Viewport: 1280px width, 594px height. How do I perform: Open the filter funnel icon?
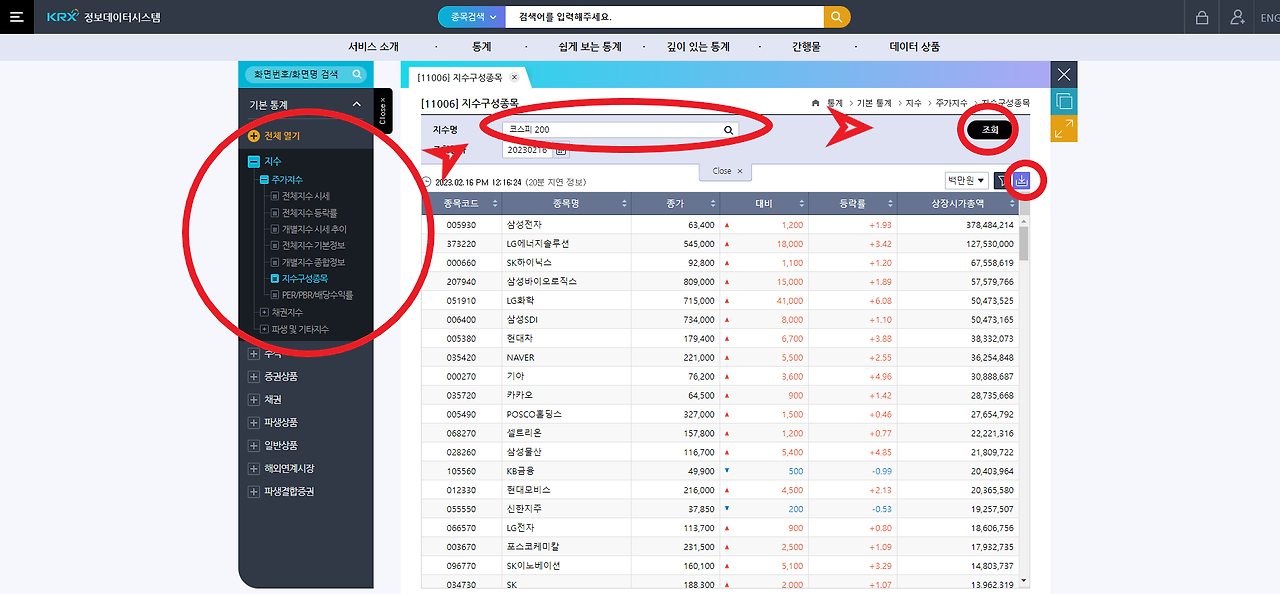[x=1001, y=181]
